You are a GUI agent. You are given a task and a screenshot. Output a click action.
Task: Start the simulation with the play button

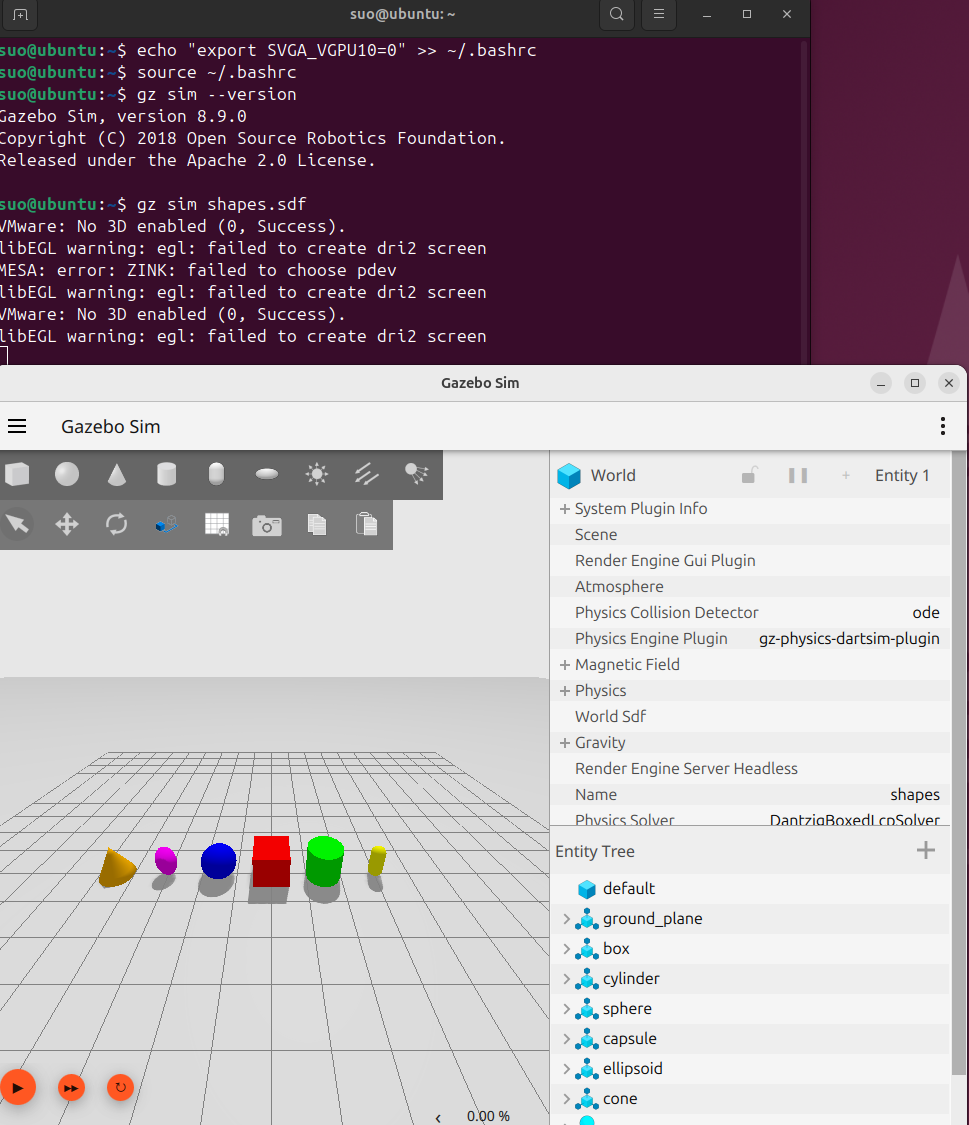click(18, 1088)
